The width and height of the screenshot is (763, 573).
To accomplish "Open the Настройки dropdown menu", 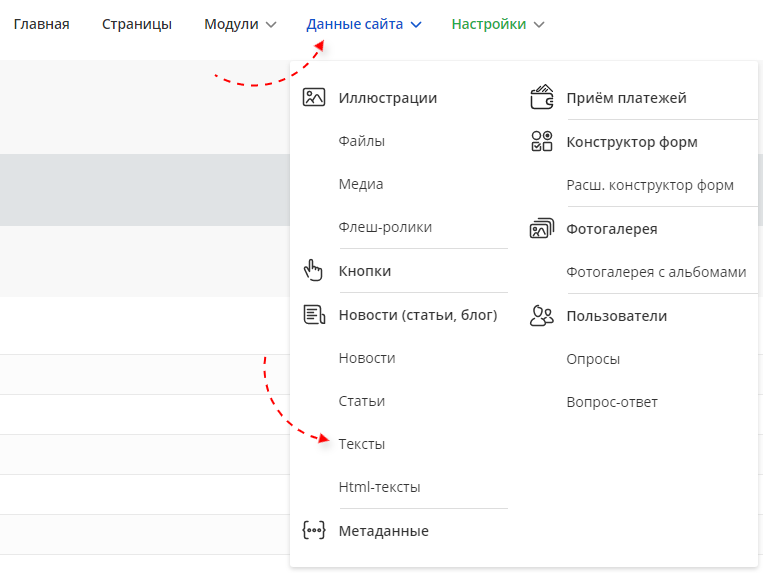I will (497, 24).
